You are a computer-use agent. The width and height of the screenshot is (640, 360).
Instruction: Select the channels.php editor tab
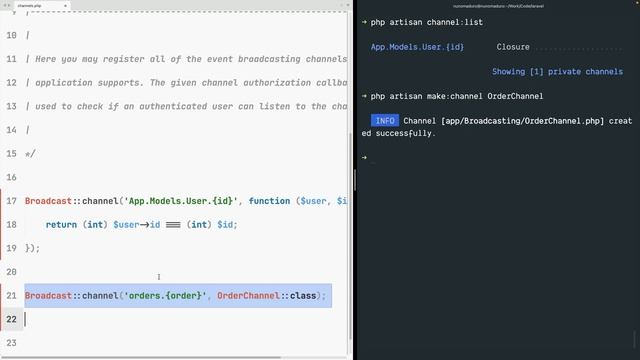tap(42, 6)
